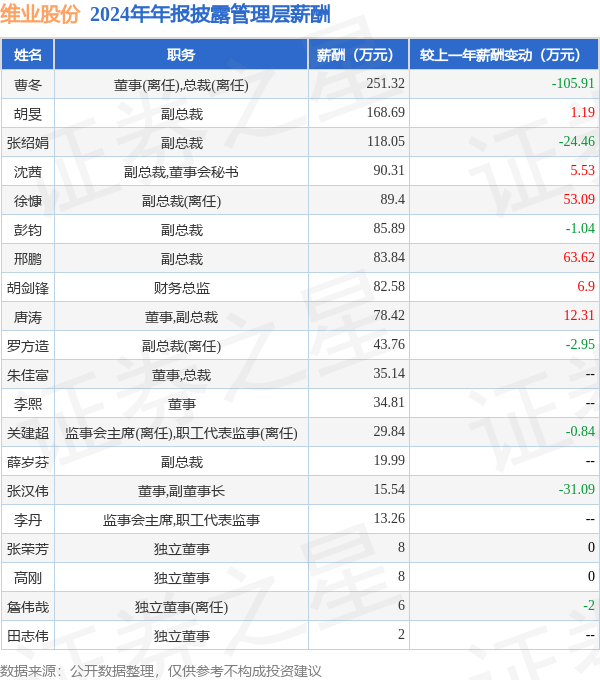
Task: Select the name 唐涛
Action: pos(28,317)
